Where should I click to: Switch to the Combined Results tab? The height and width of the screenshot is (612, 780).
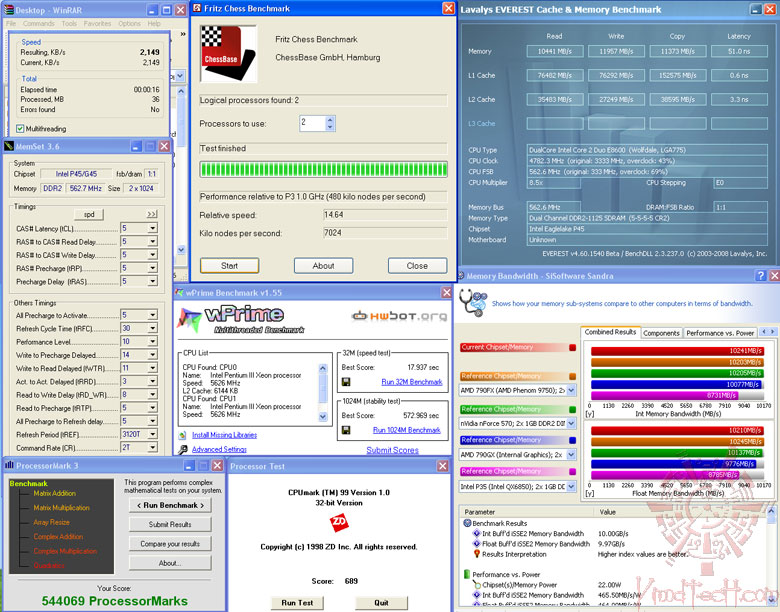pos(610,332)
